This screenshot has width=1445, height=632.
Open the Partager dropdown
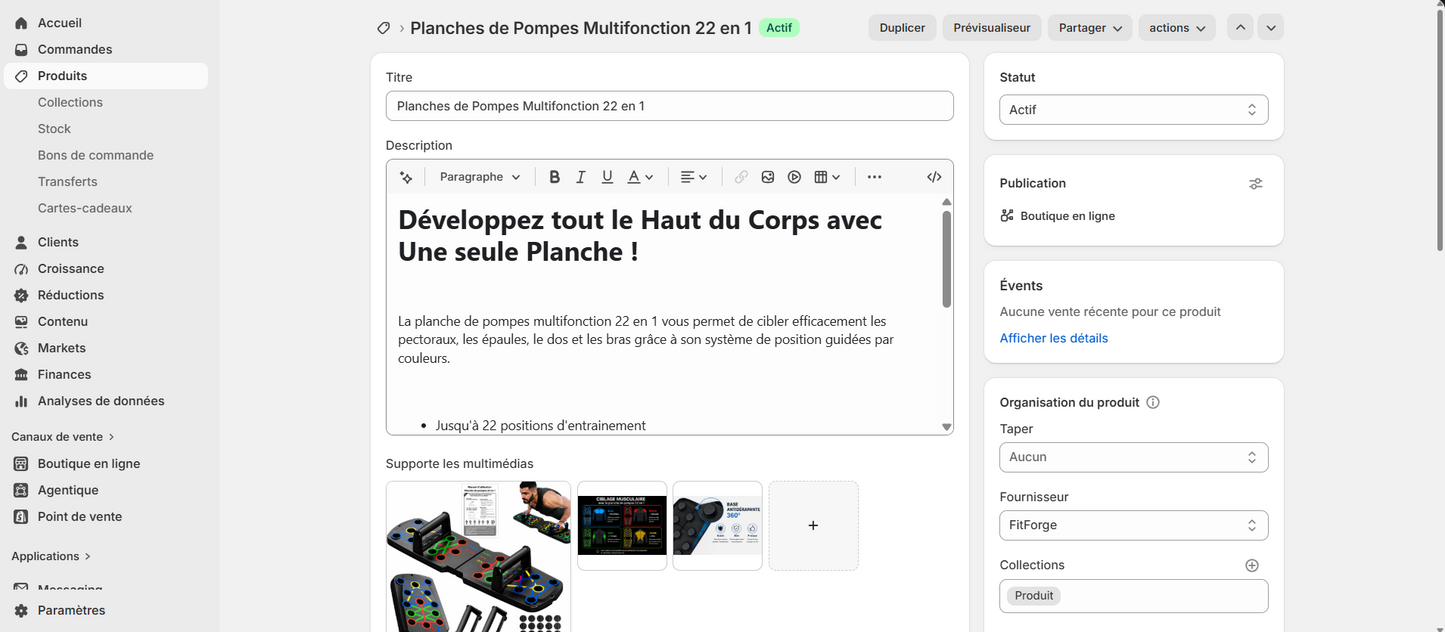pos(1090,28)
